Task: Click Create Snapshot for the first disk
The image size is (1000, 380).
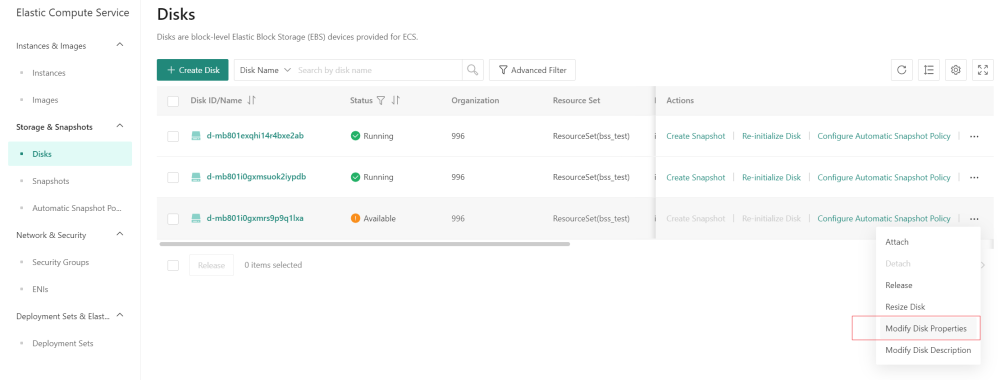Action: (x=696, y=136)
